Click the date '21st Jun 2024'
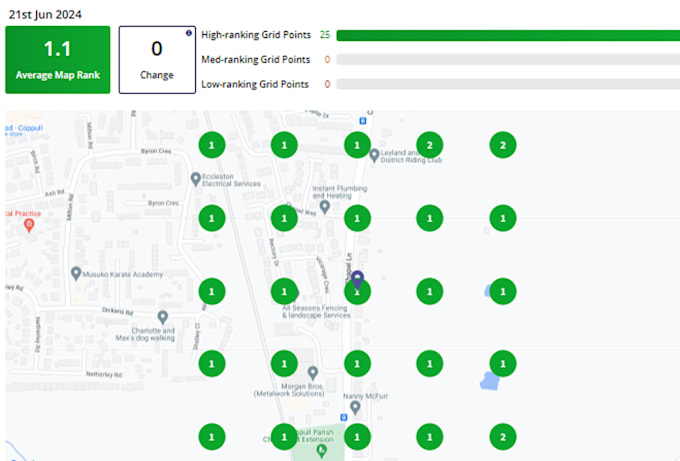The height and width of the screenshot is (461, 680). coord(45,15)
